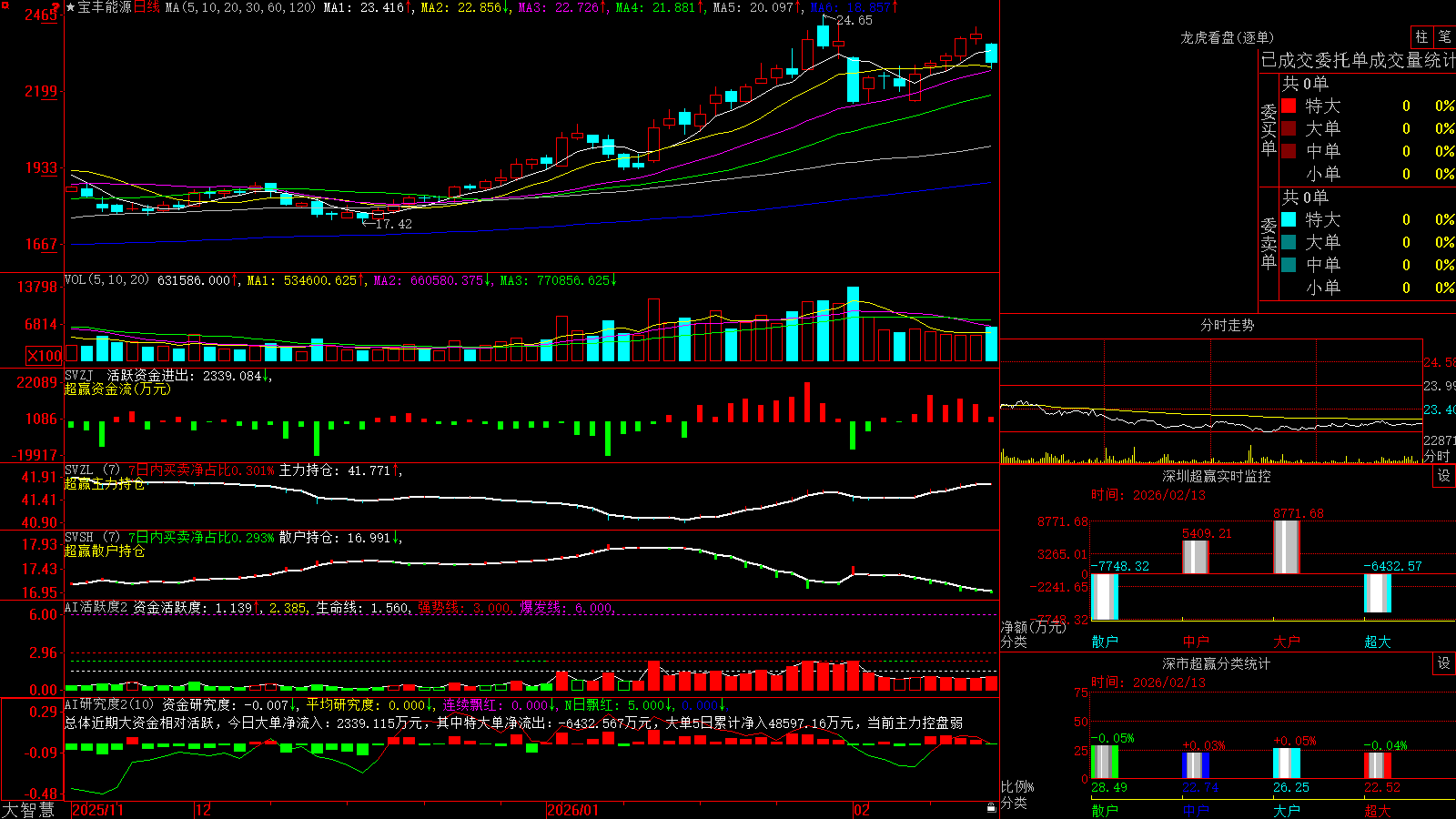Click the -6432.57 超大 bar in 实时监控

[x=1378, y=593]
